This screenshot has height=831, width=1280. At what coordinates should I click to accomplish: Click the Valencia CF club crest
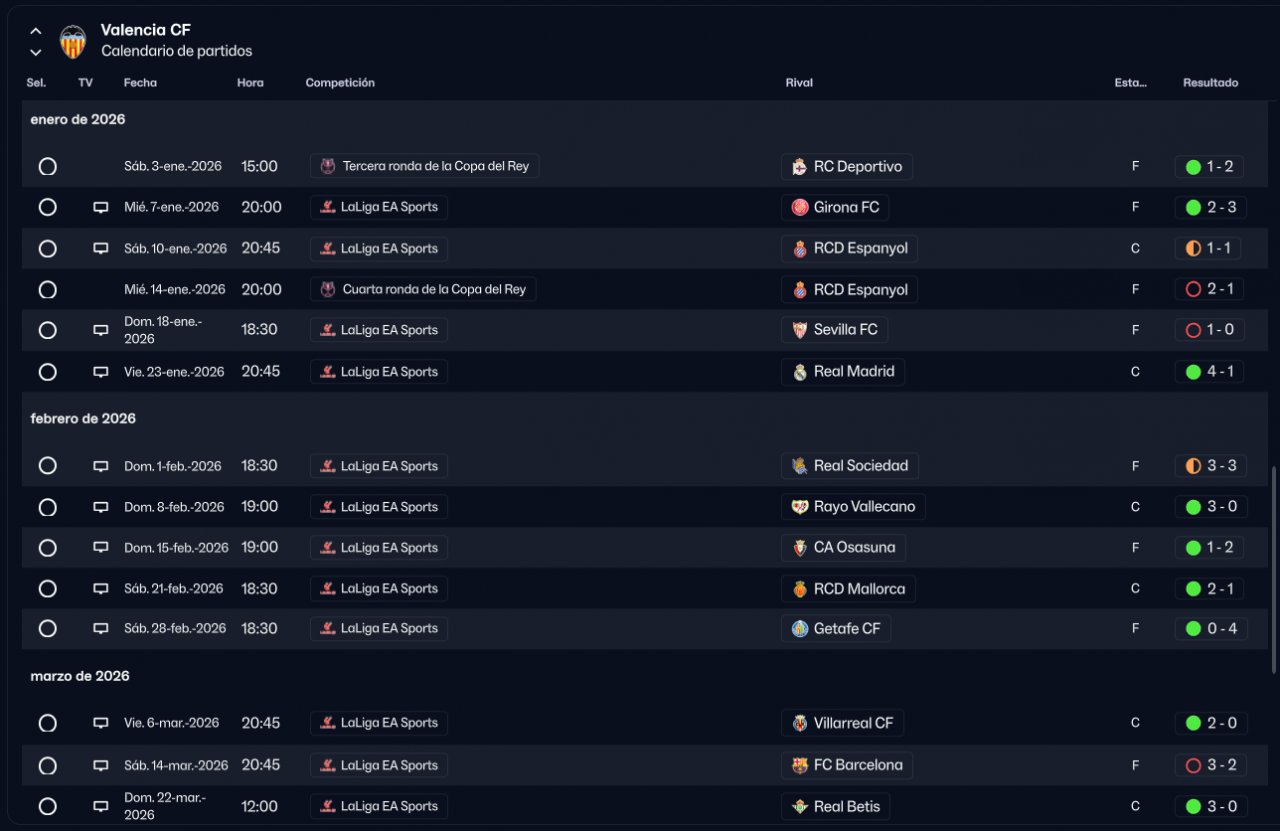[x=73, y=41]
